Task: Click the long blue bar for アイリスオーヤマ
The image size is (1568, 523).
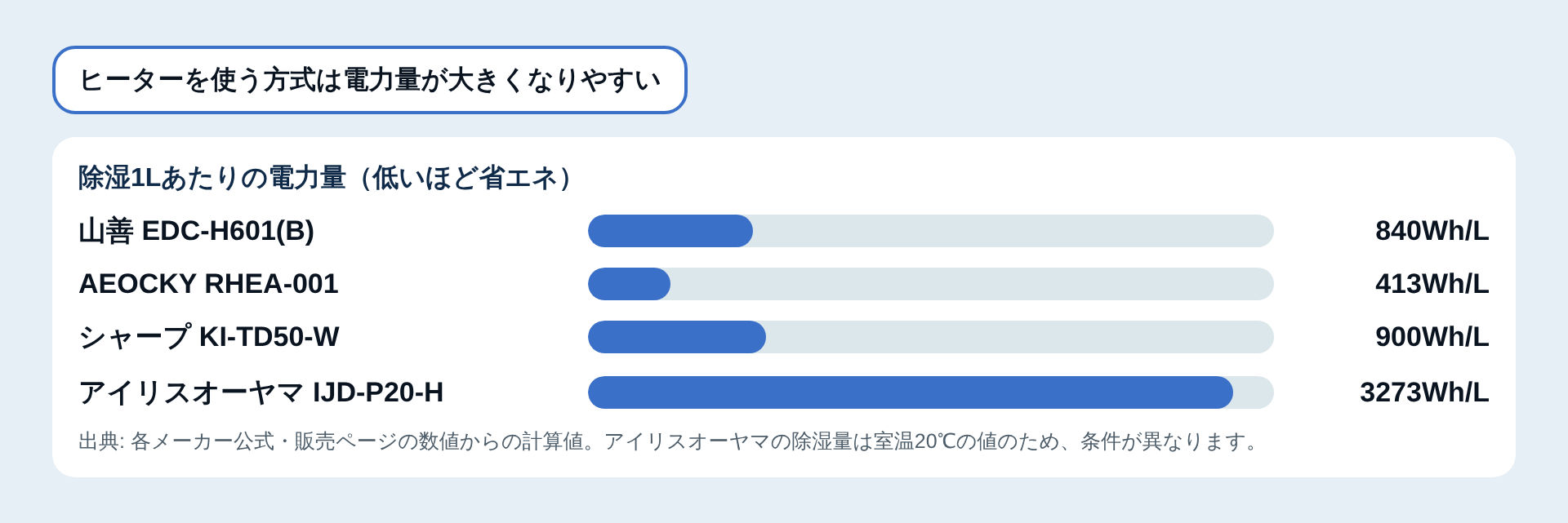Action: click(x=911, y=392)
